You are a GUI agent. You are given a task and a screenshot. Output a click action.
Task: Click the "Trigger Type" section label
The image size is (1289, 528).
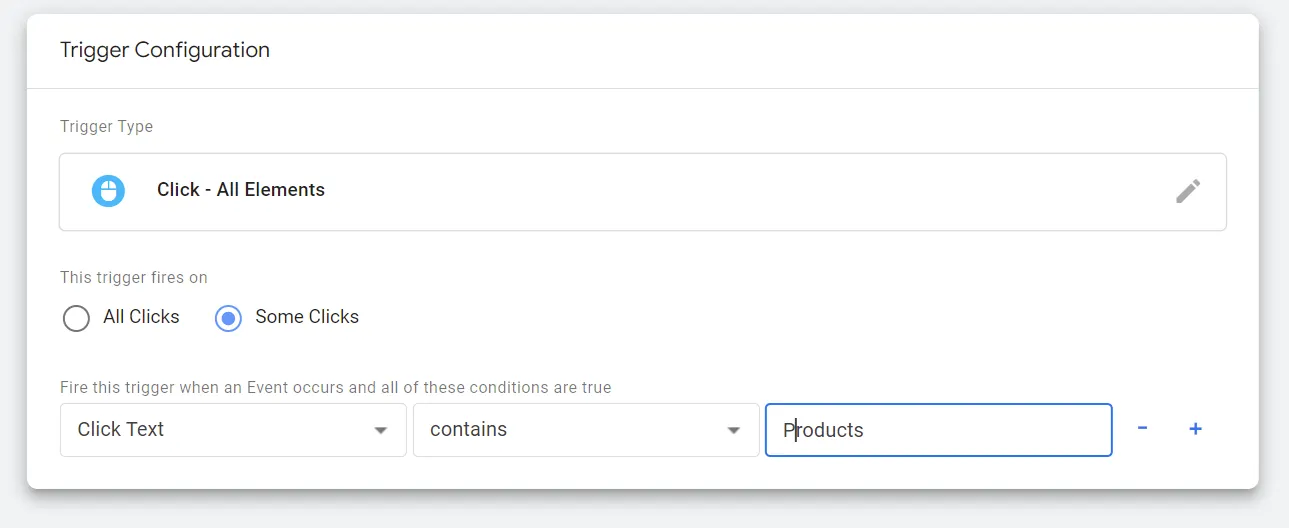click(106, 127)
